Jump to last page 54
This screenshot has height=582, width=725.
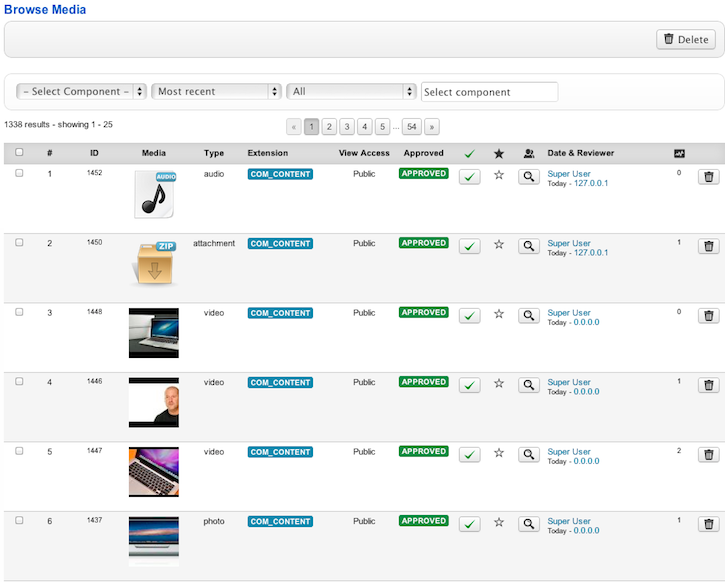(x=412, y=127)
